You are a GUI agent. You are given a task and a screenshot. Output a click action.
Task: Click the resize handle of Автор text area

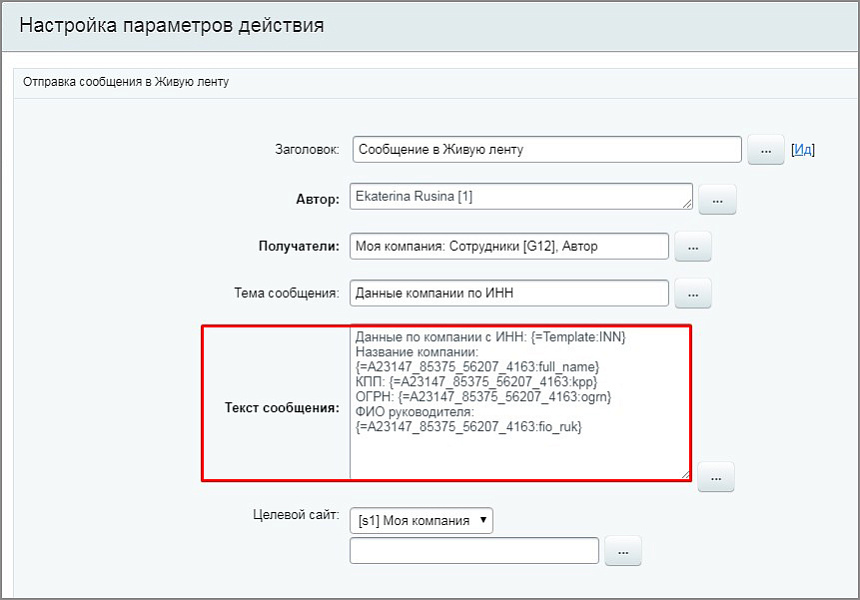click(687, 205)
